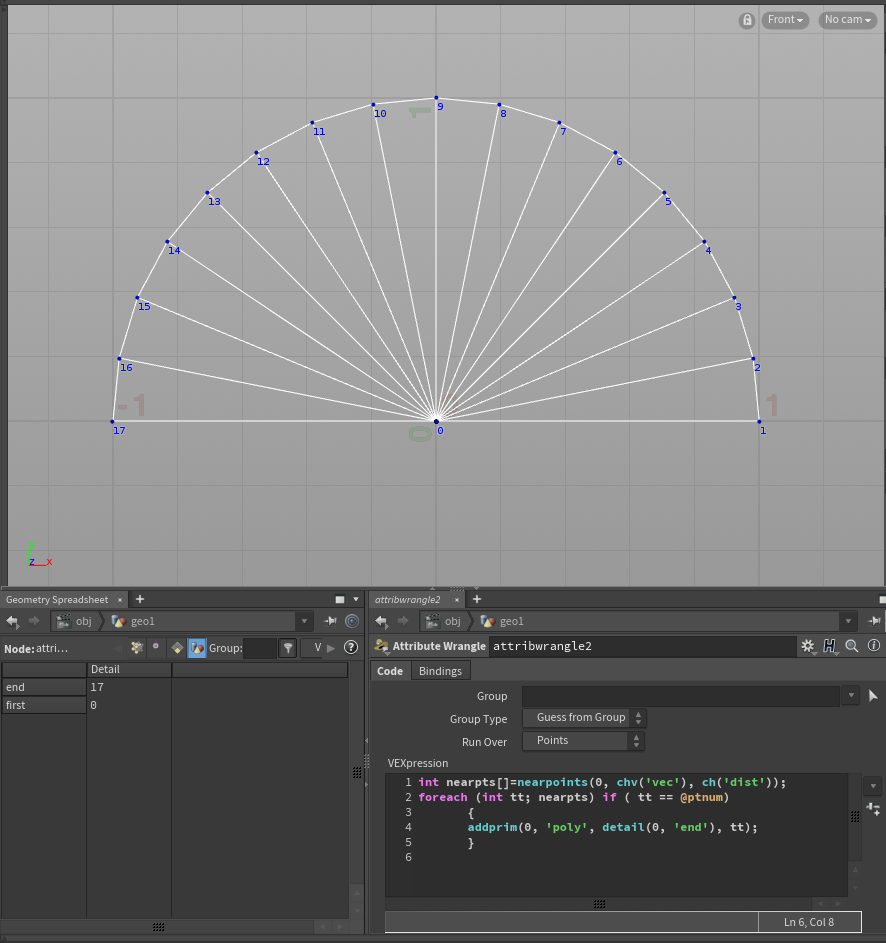Viewport: 886px width, 943px height.
Task: Open the parameter gear settings menu
Action: [808, 647]
